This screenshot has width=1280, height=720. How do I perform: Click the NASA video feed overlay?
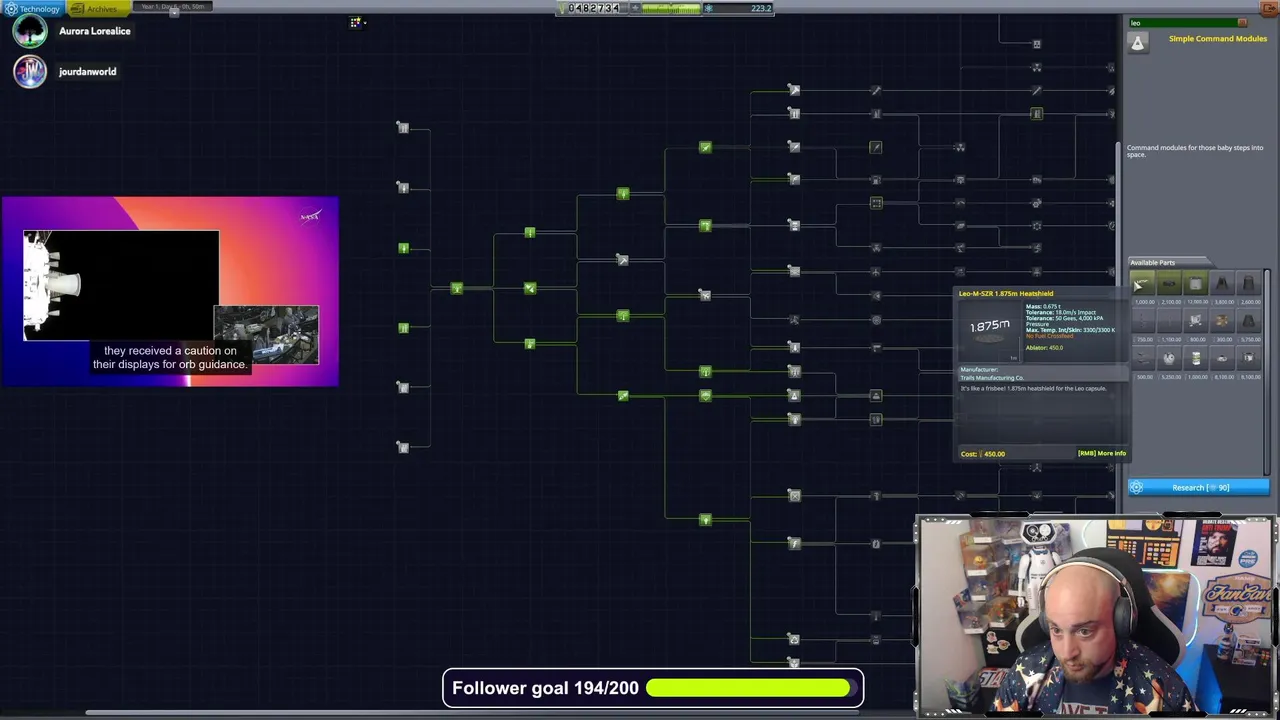170,291
